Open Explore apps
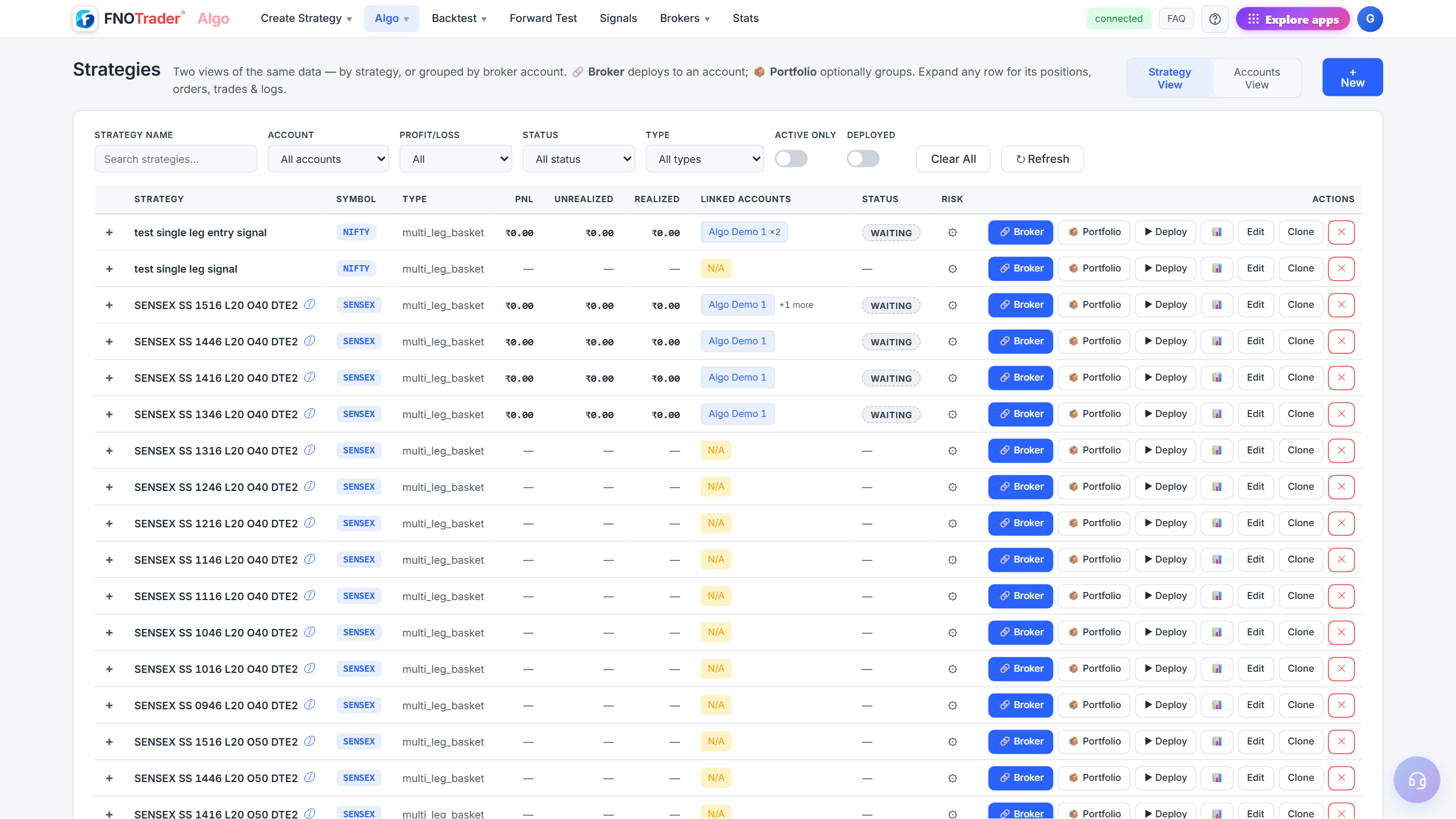This screenshot has width=1456, height=819. click(x=1293, y=19)
